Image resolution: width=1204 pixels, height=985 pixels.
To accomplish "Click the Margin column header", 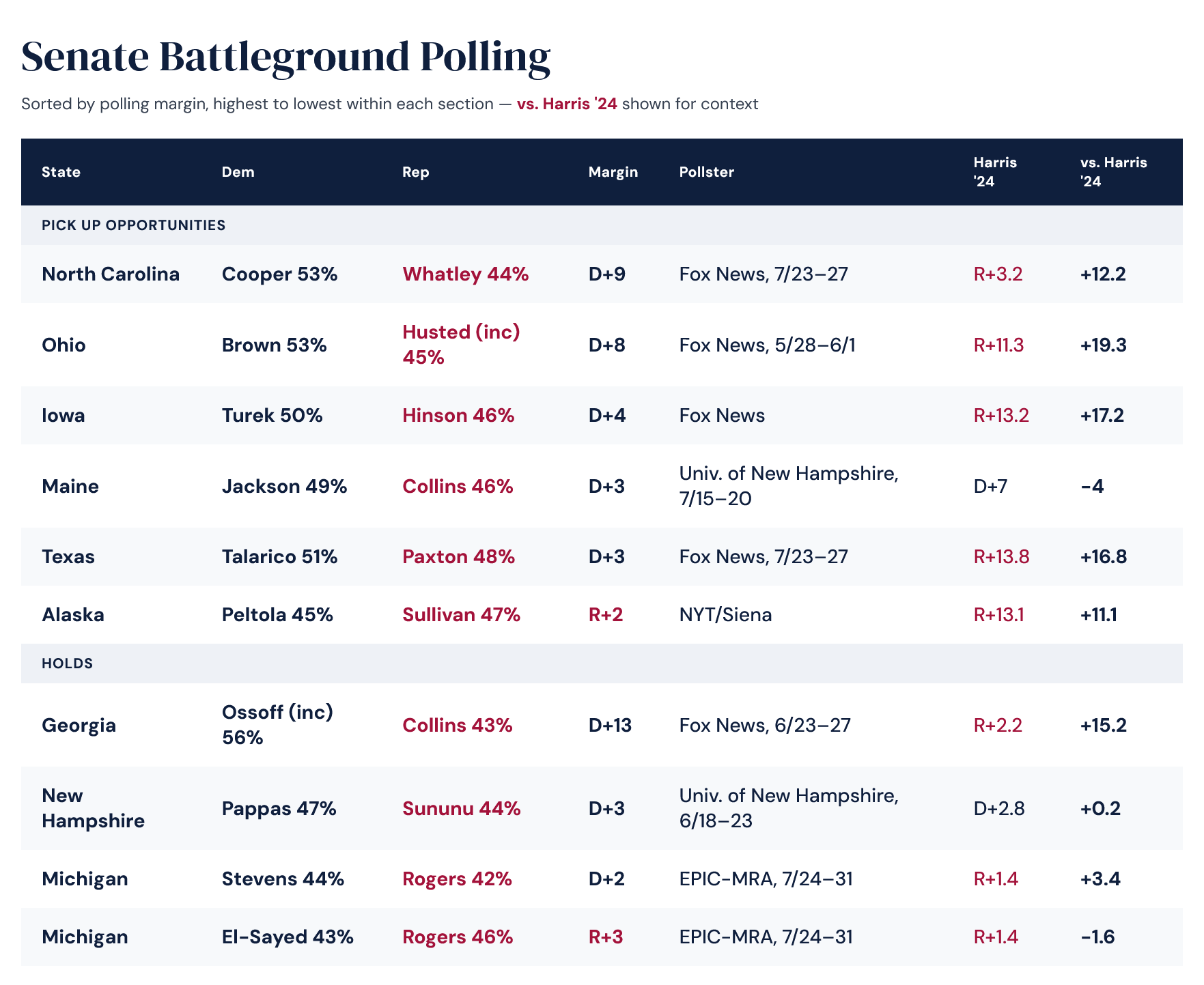I will (x=613, y=172).
